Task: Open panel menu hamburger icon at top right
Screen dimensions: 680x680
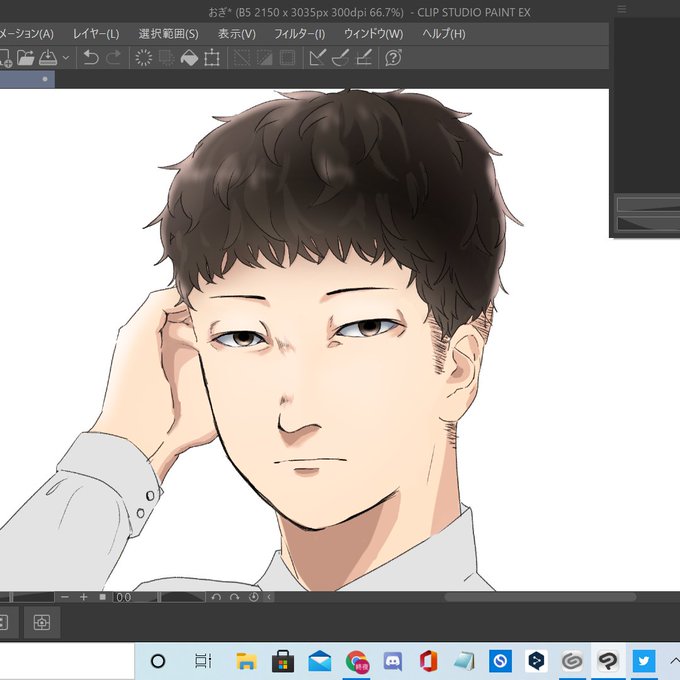Action: [x=622, y=9]
